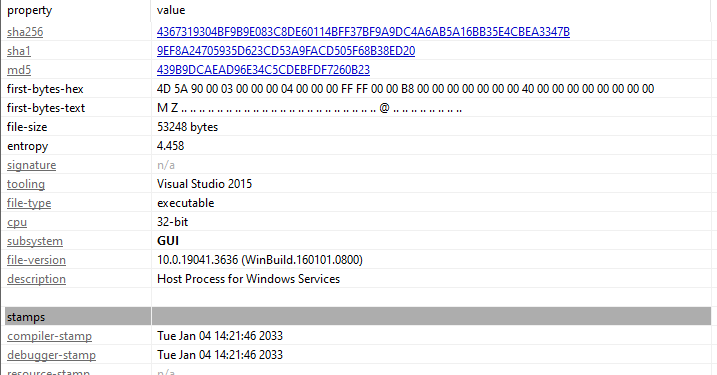Click the signature property label

pos(32,165)
